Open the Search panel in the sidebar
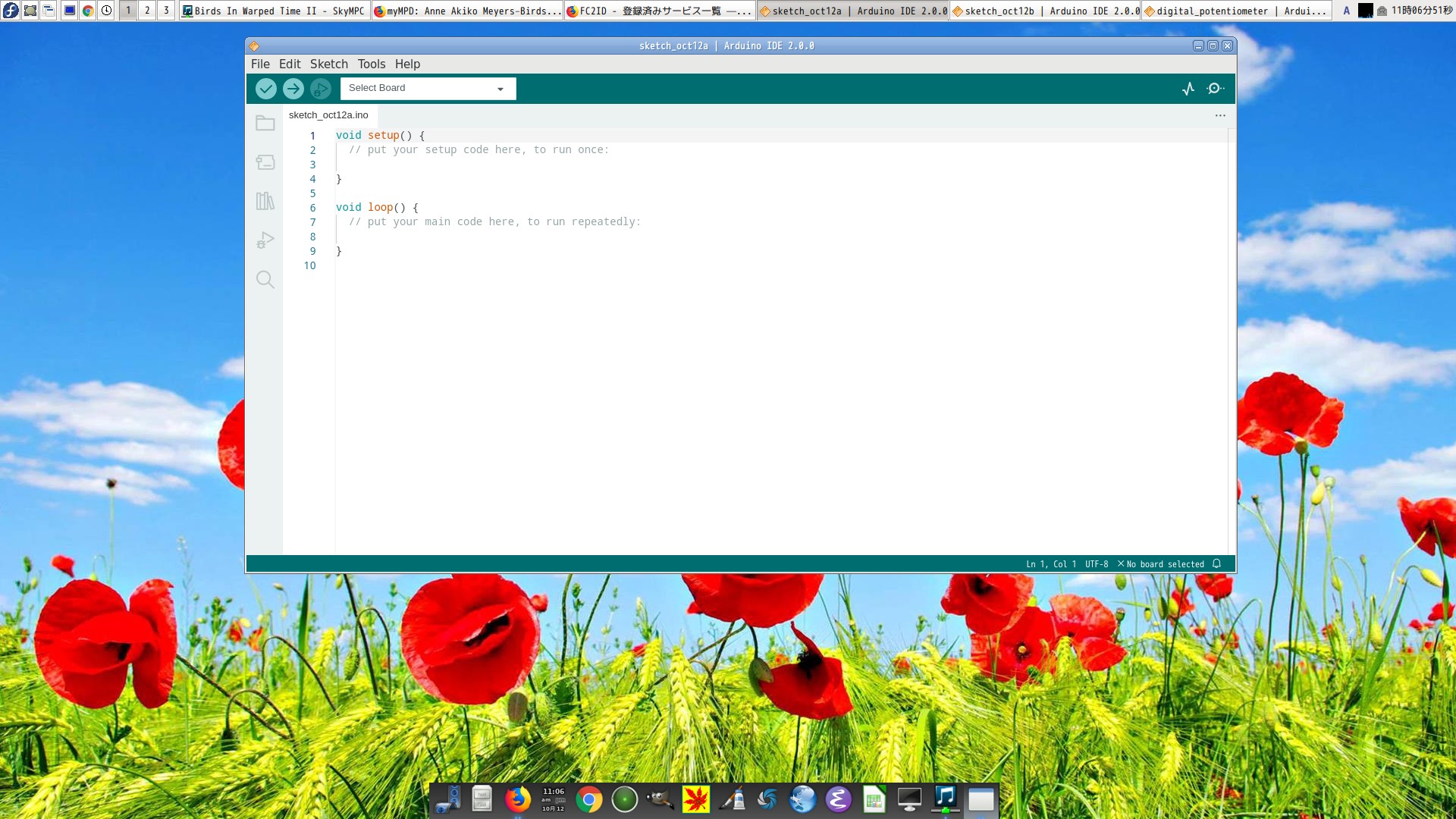The height and width of the screenshot is (819, 1456). [265, 280]
